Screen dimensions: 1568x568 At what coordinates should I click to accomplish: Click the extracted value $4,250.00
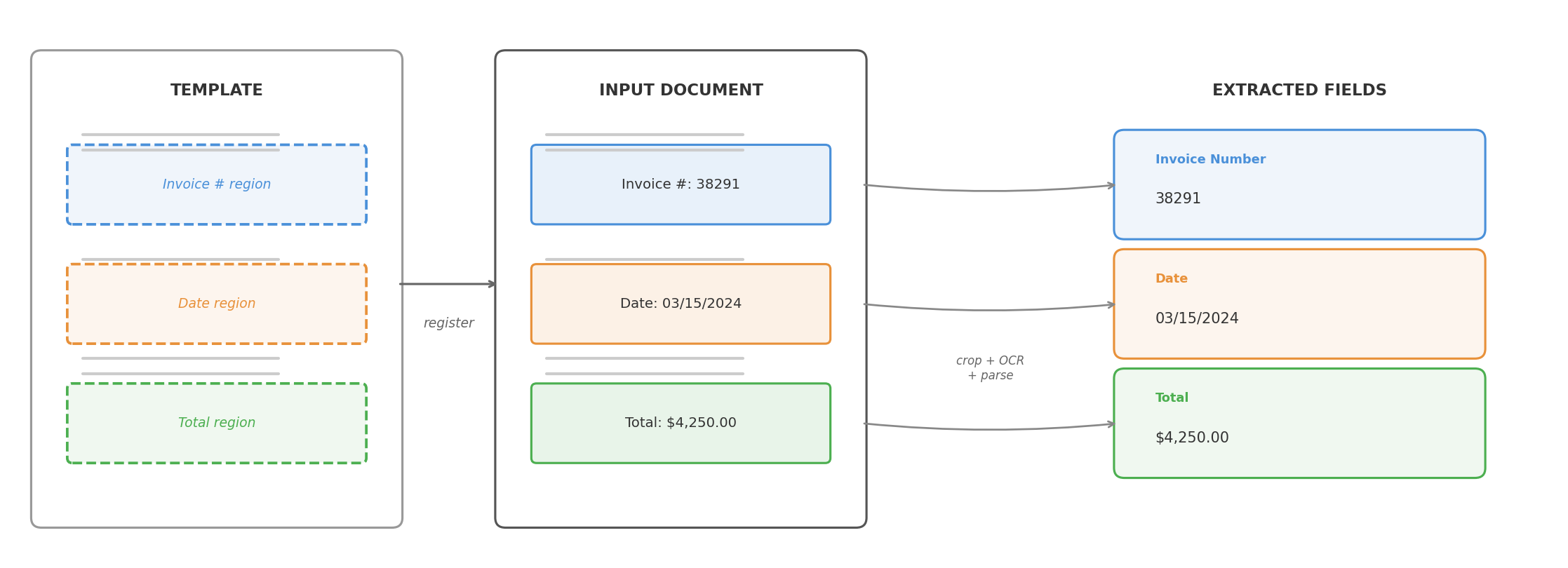click(x=1191, y=438)
